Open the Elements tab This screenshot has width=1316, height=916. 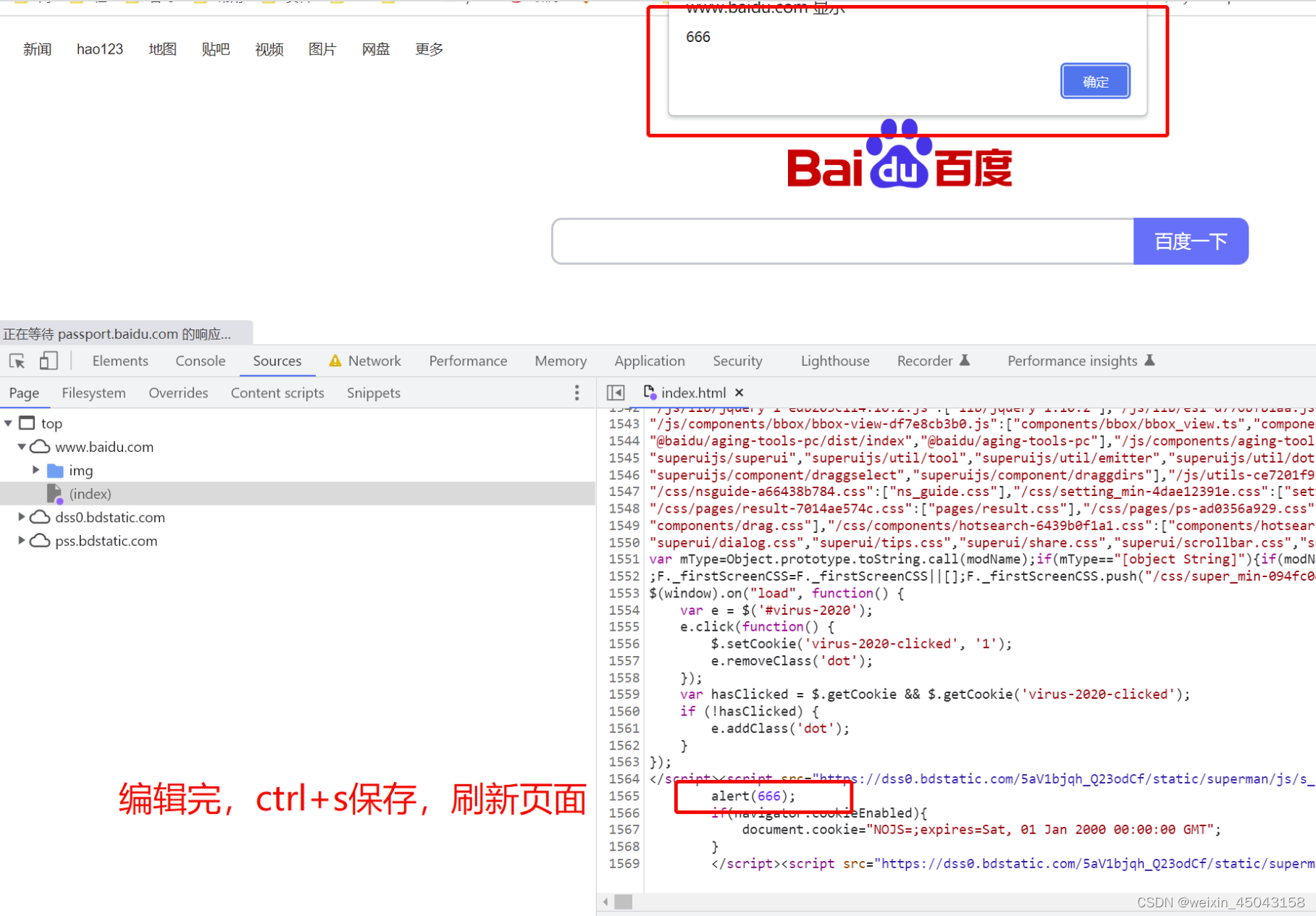coord(120,361)
